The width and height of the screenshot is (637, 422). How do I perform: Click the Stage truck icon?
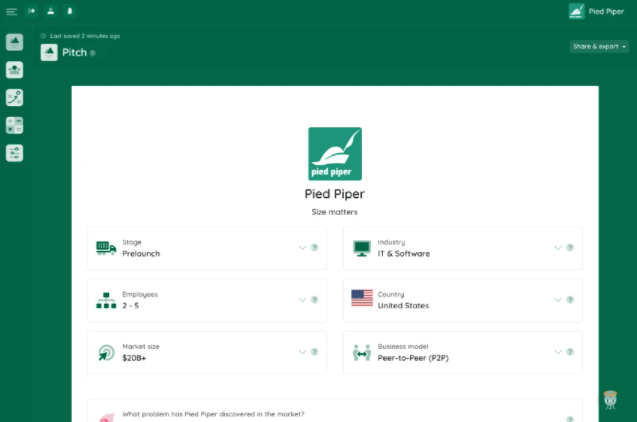(x=106, y=248)
